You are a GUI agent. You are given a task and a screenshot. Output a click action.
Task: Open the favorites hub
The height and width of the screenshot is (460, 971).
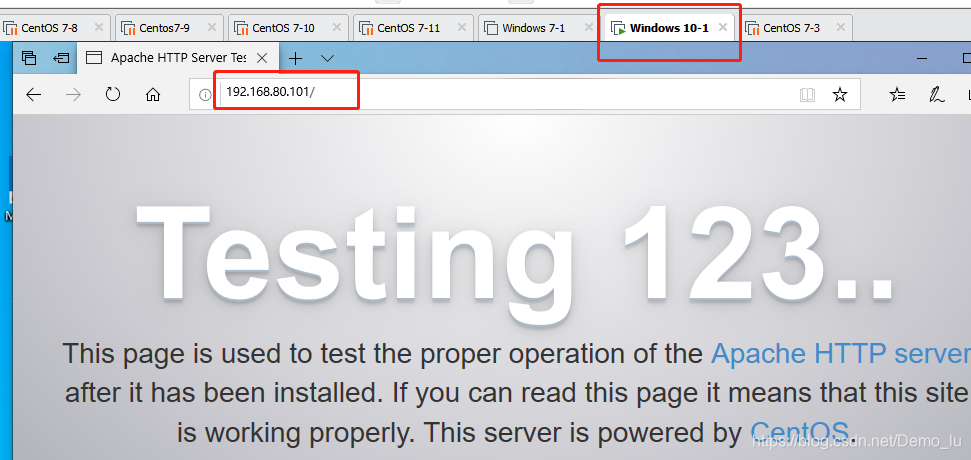897,95
